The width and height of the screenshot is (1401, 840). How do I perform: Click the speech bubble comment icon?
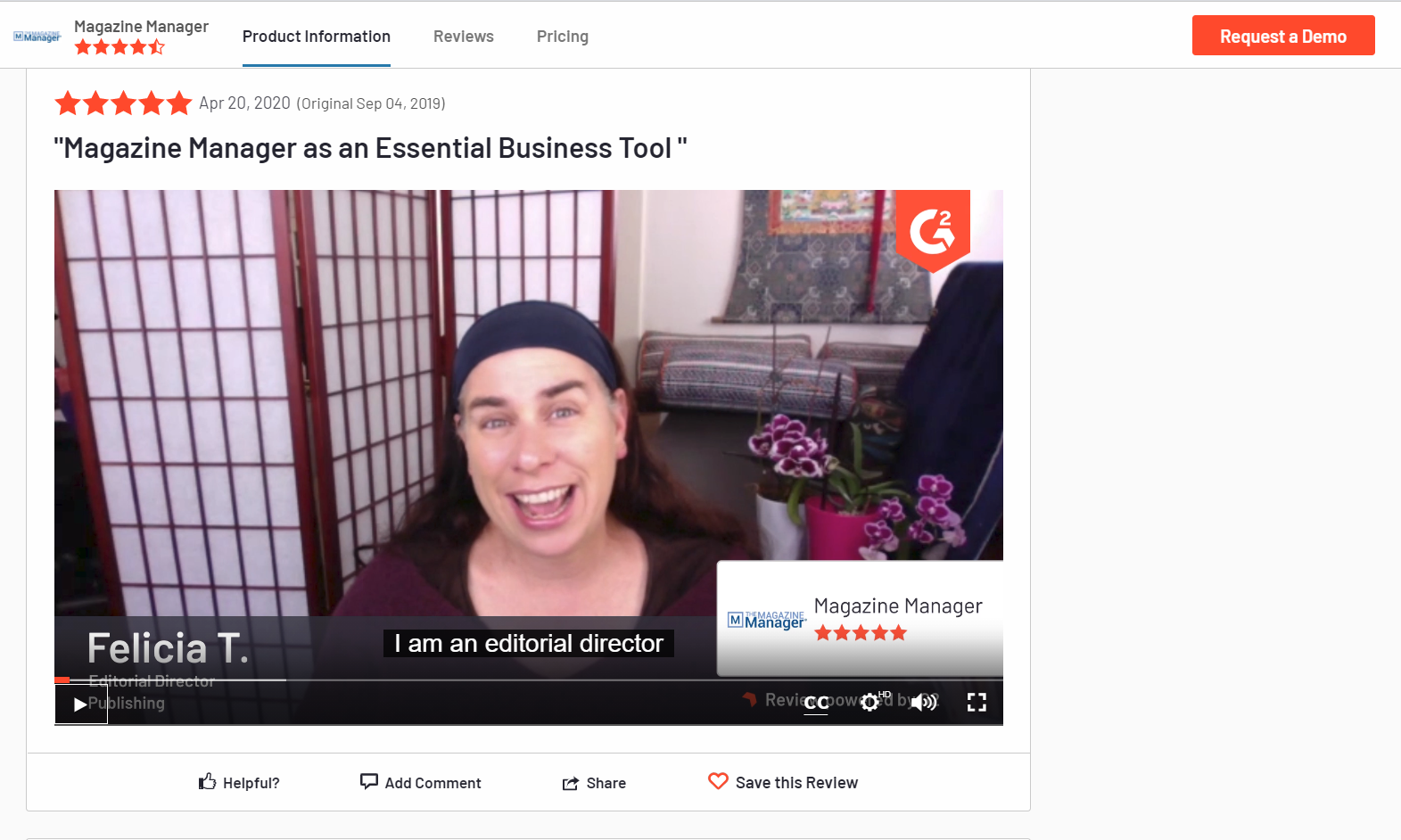(x=369, y=781)
